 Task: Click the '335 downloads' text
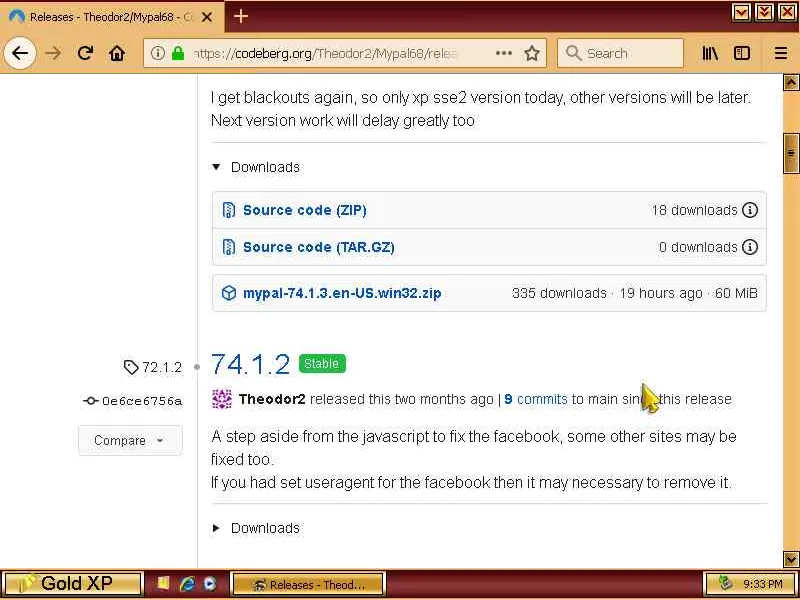tap(559, 293)
